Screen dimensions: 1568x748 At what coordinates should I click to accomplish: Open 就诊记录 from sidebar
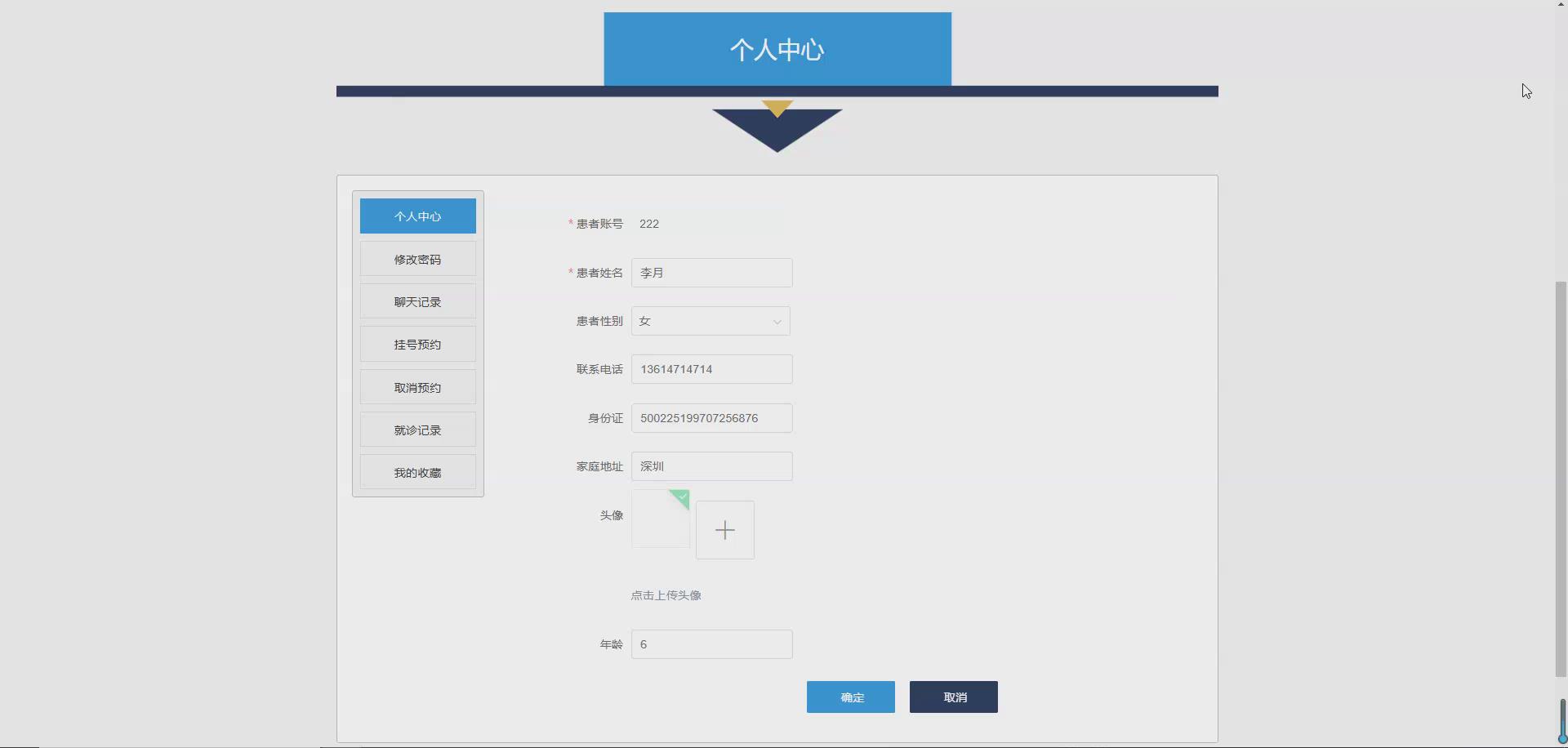[x=417, y=429]
